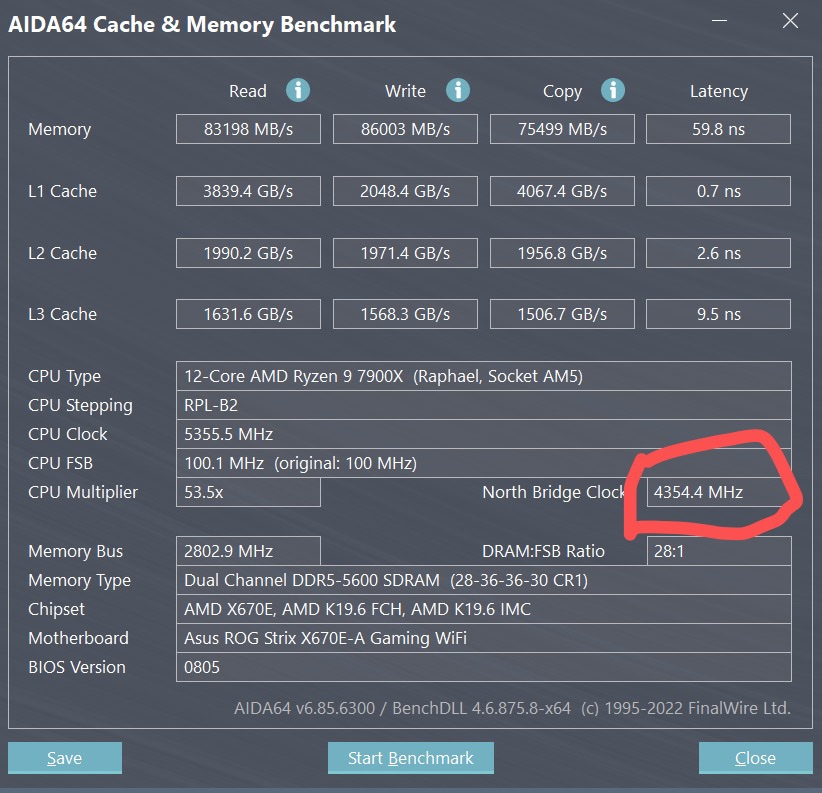The width and height of the screenshot is (822, 793).
Task: Click L2 Cache Write 1971.4 GB/s
Action: pyautogui.click(x=405, y=253)
